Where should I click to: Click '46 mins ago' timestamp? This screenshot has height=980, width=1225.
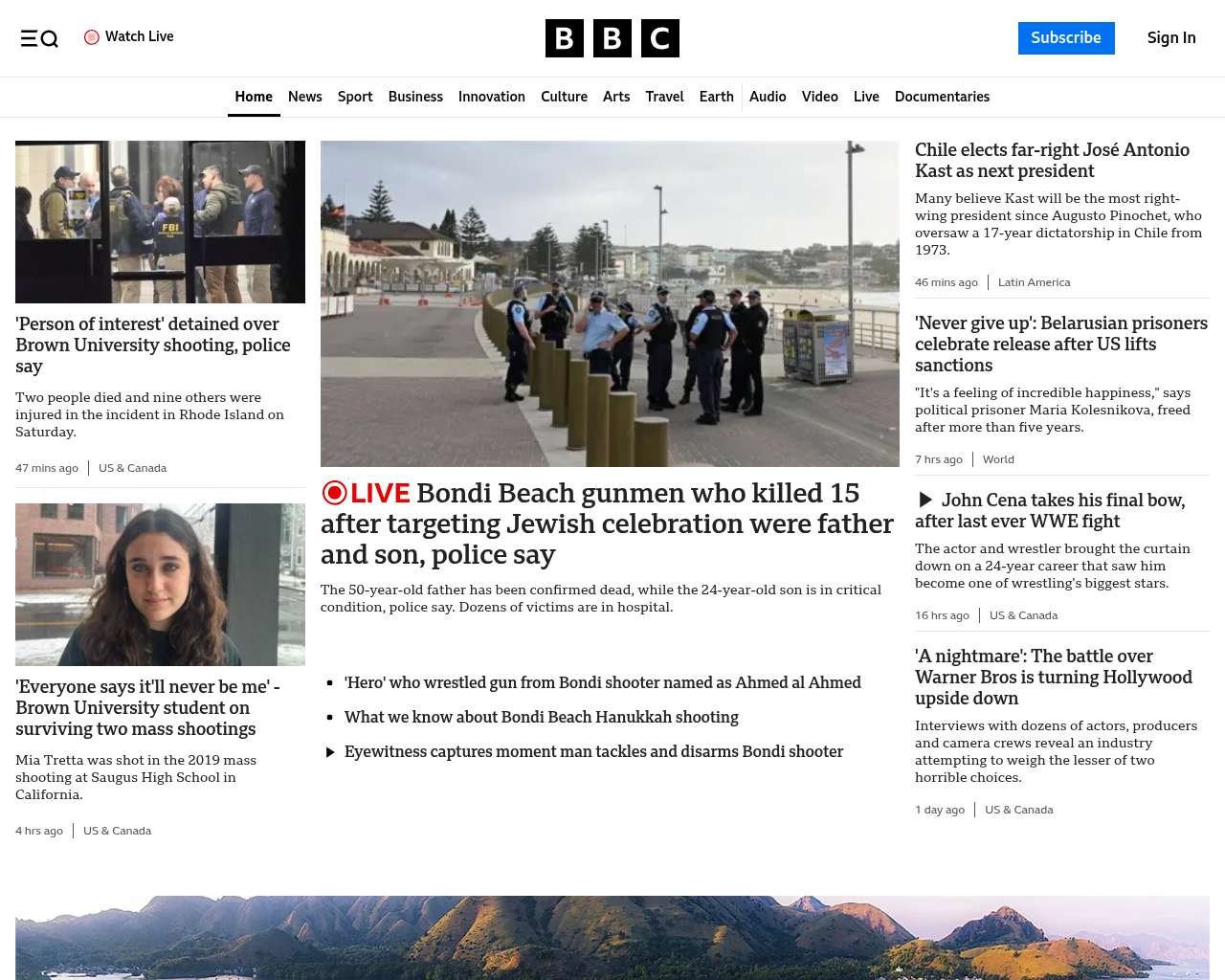coord(947,282)
